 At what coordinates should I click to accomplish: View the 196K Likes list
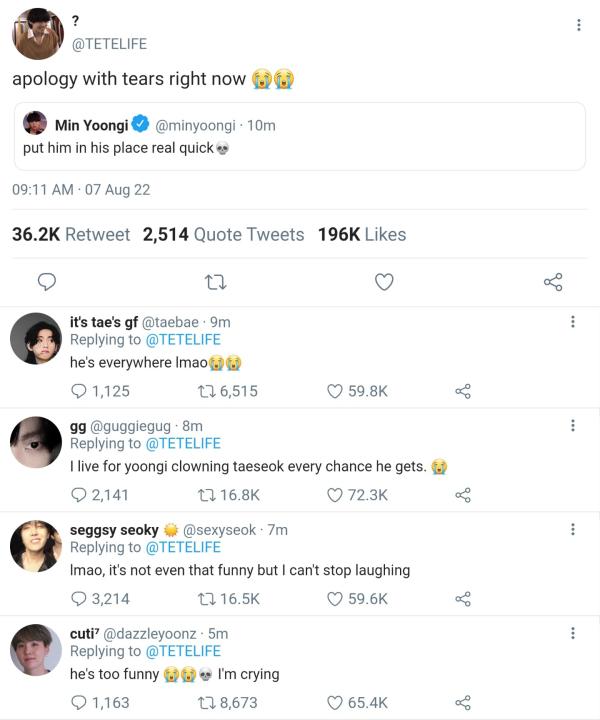coord(362,234)
